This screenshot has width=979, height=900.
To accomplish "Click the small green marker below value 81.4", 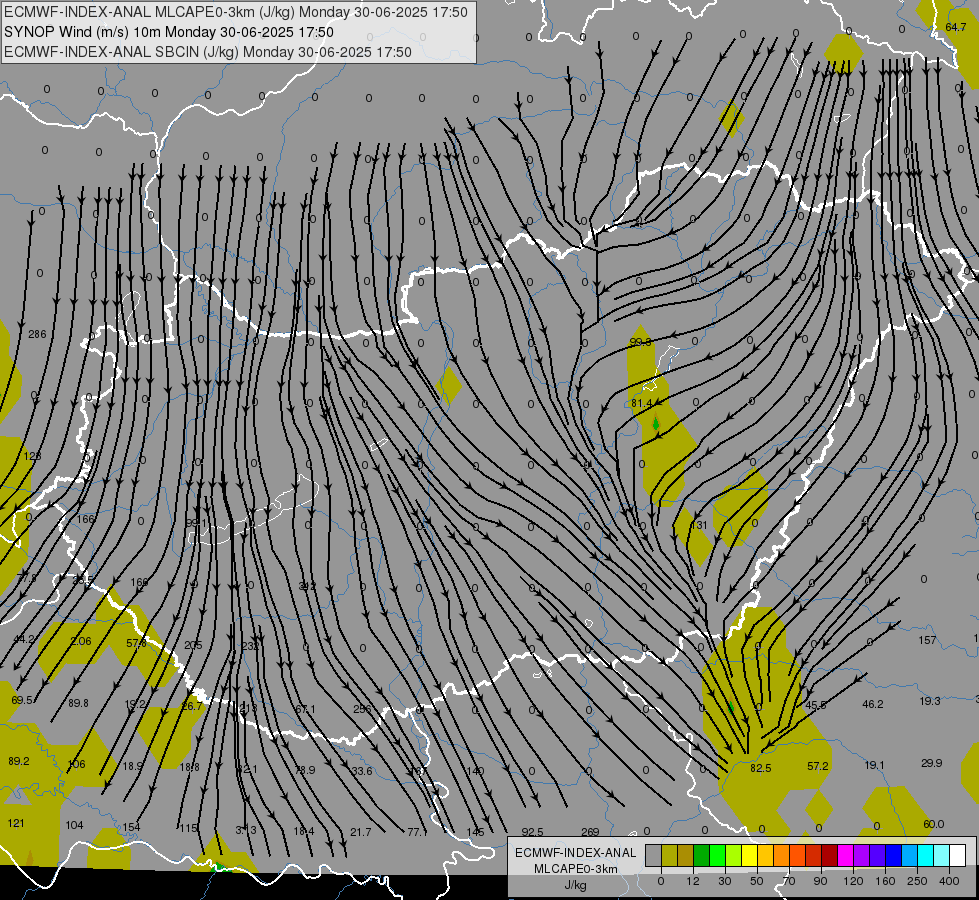I will pos(656,423).
